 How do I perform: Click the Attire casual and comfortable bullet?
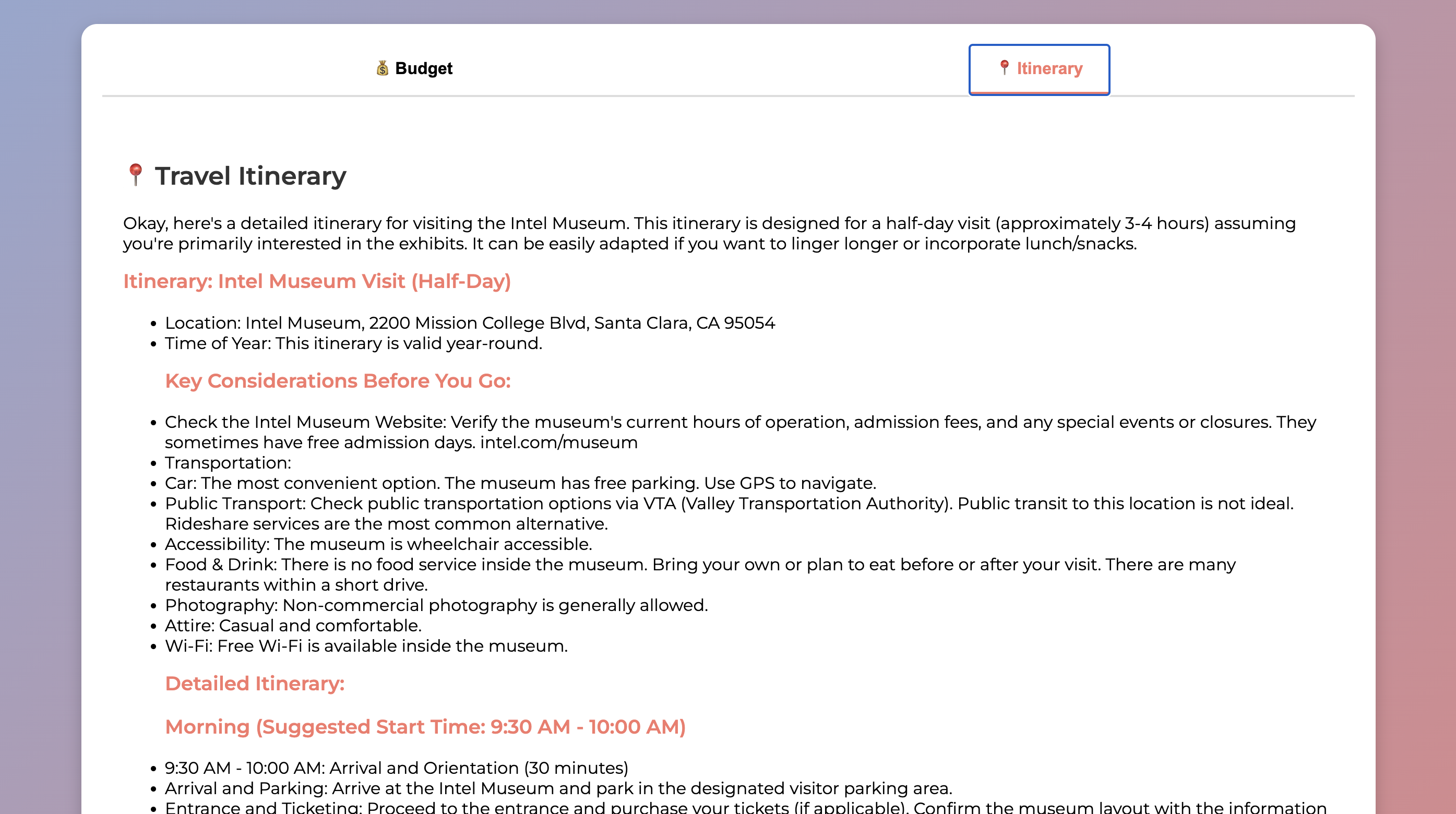(293, 626)
